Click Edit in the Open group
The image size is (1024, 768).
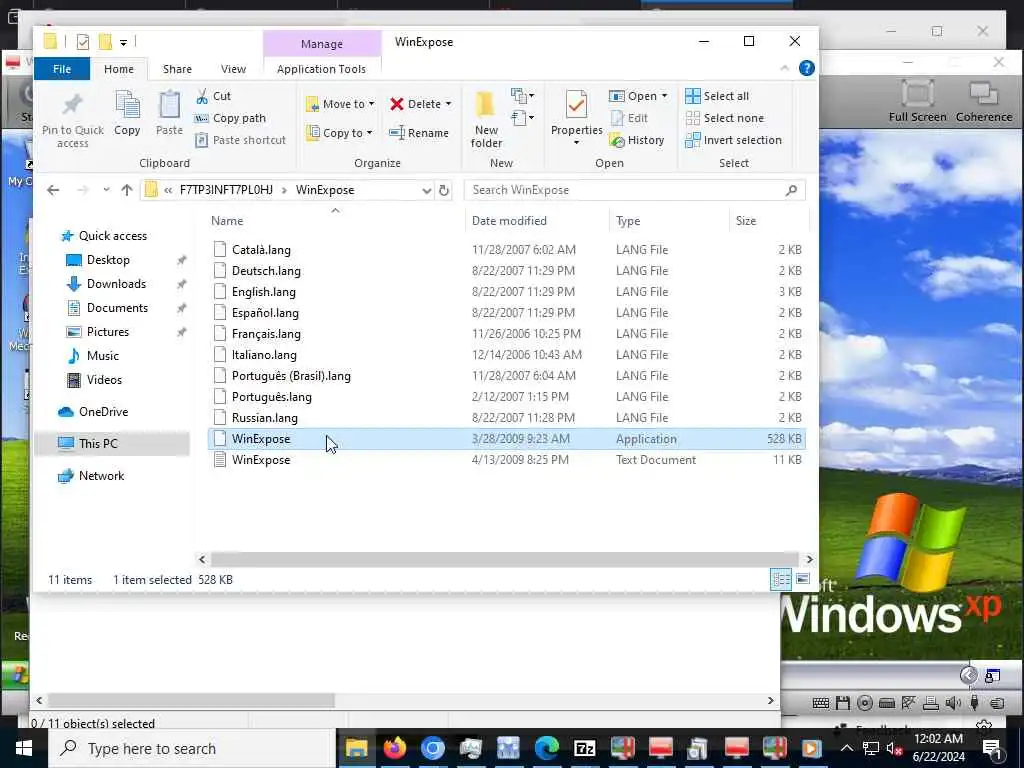pyautogui.click(x=629, y=118)
